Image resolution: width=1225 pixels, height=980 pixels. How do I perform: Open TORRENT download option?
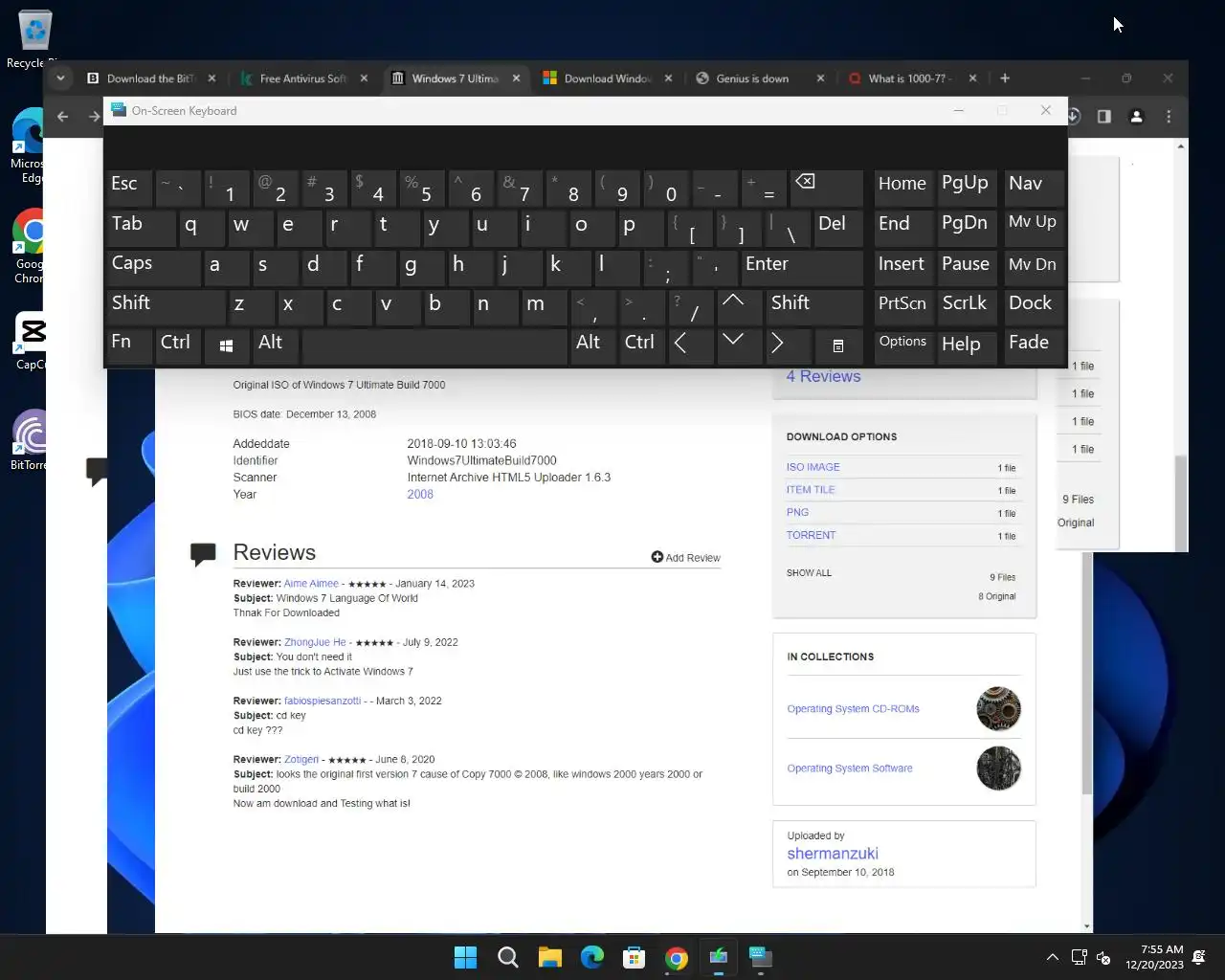(x=811, y=535)
